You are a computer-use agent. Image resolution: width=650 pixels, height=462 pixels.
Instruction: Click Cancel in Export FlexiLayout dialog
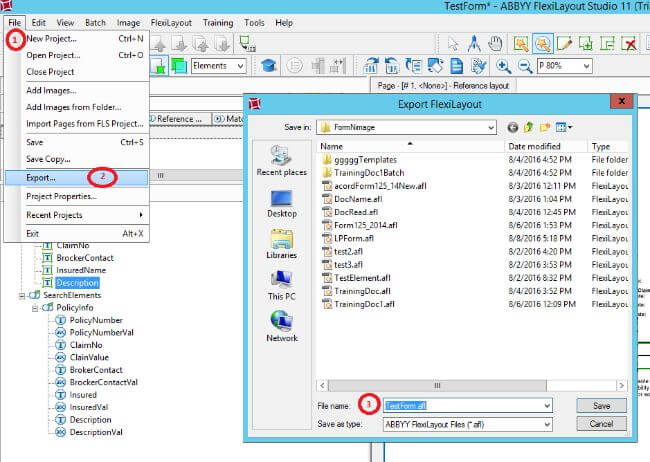[x=601, y=423]
